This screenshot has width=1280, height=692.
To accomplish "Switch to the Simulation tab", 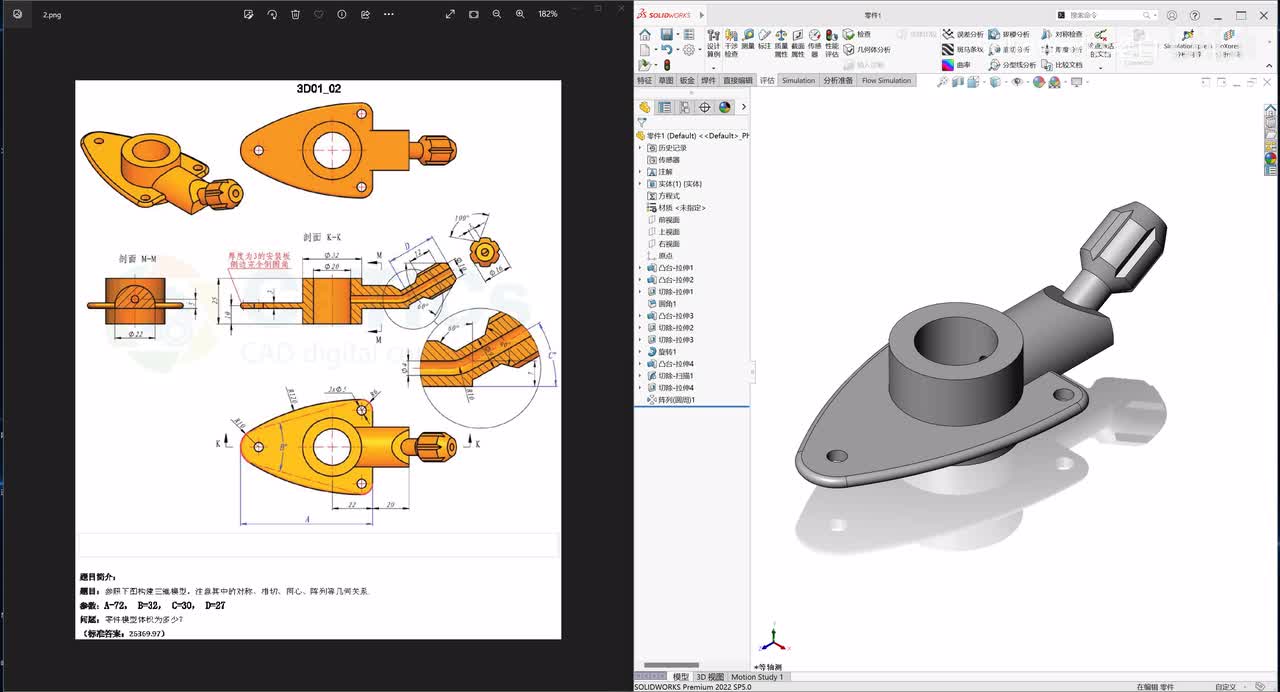I will click(x=798, y=81).
